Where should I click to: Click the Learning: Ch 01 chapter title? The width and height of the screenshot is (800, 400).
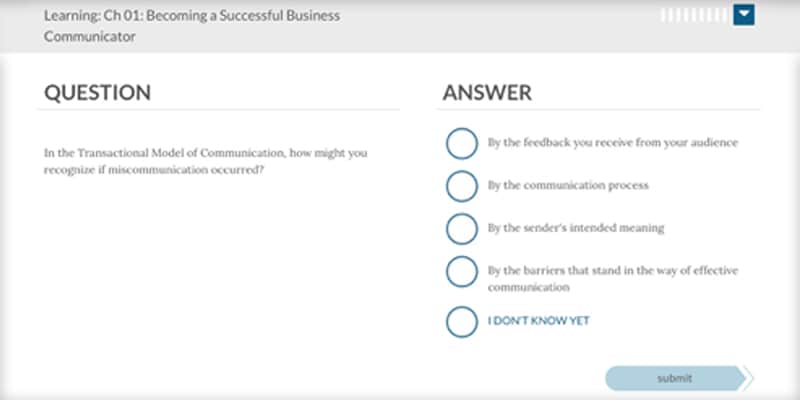click(x=192, y=26)
